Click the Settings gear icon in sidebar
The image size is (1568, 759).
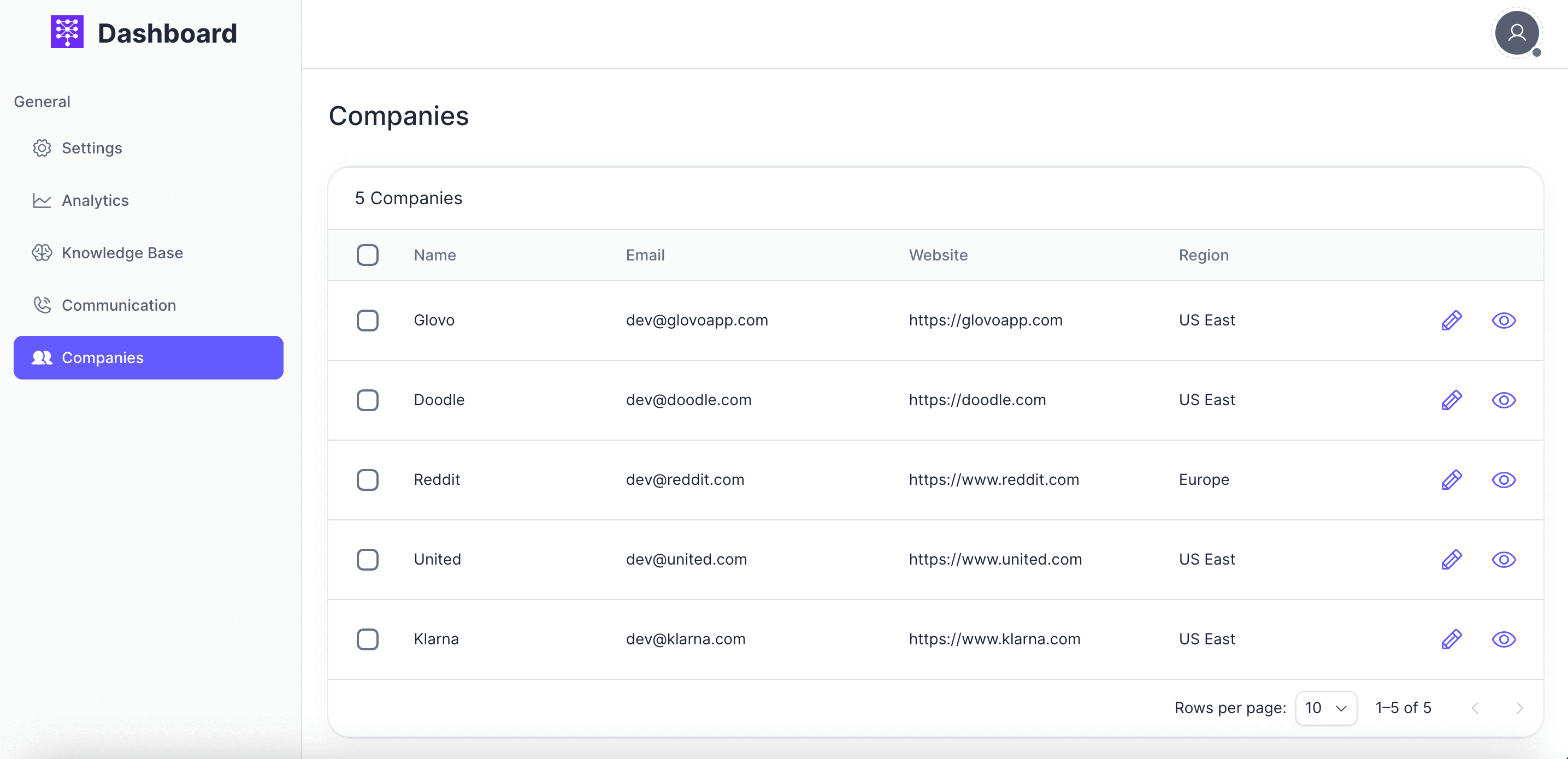(x=42, y=148)
